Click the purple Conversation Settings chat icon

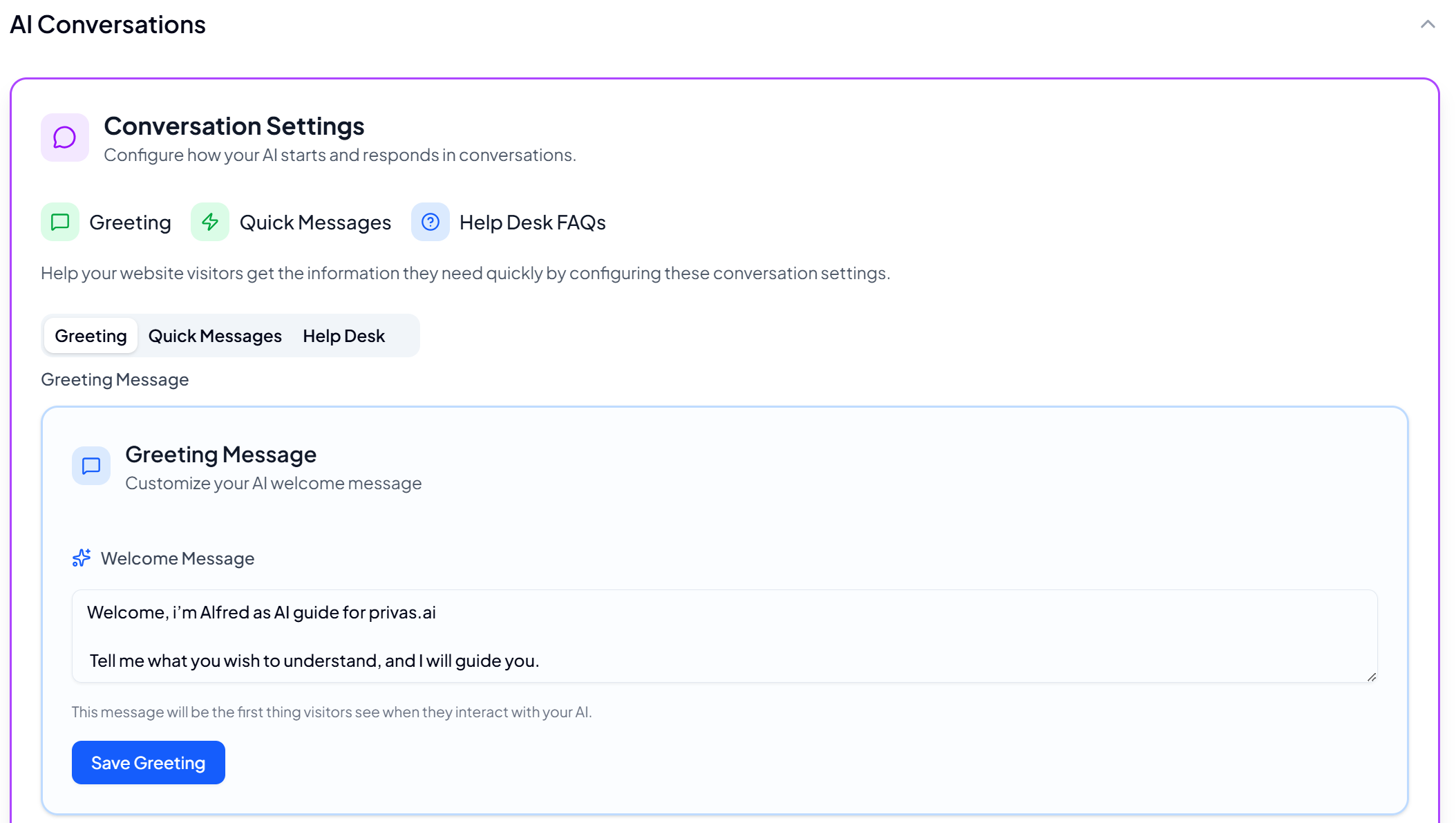(65, 138)
